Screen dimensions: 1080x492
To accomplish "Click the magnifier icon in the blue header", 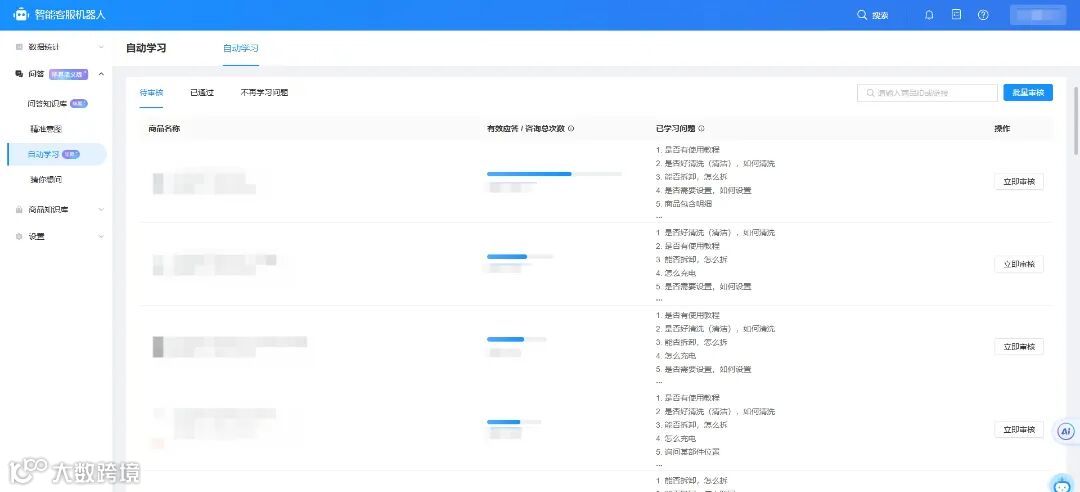I will pyautogui.click(x=862, y=15).
